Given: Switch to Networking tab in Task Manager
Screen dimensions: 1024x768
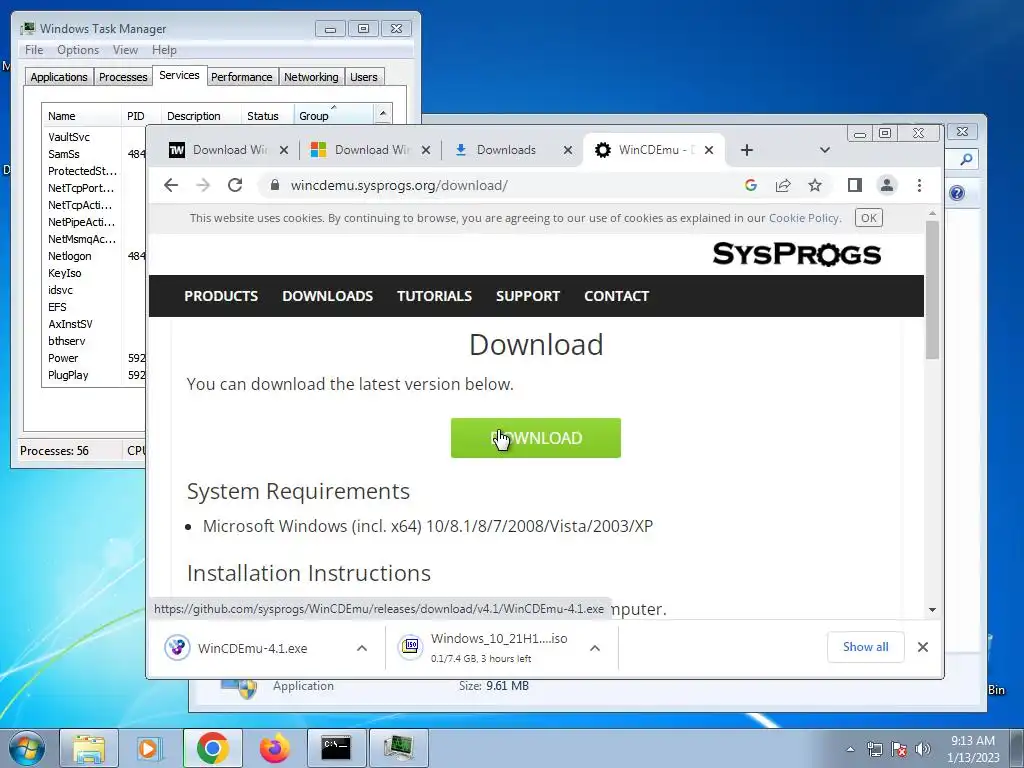Looking at the screenshot, I should 311,77.
